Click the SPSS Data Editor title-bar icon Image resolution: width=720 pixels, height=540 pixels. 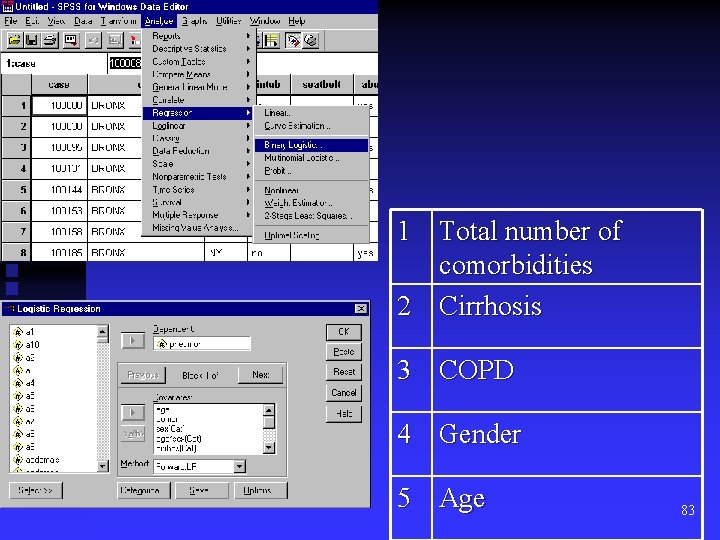(7, 6)
